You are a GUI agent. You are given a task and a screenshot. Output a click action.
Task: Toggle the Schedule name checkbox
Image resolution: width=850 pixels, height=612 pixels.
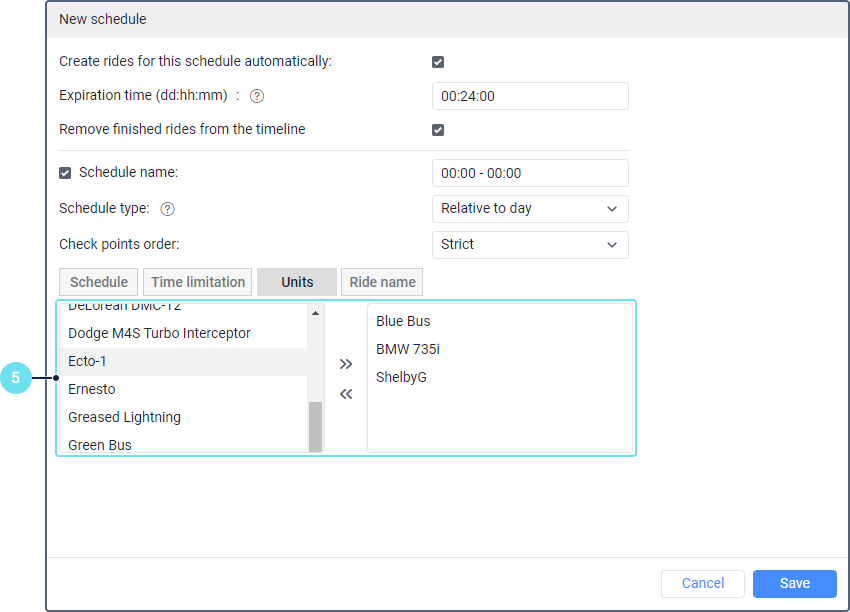point(66,173)
